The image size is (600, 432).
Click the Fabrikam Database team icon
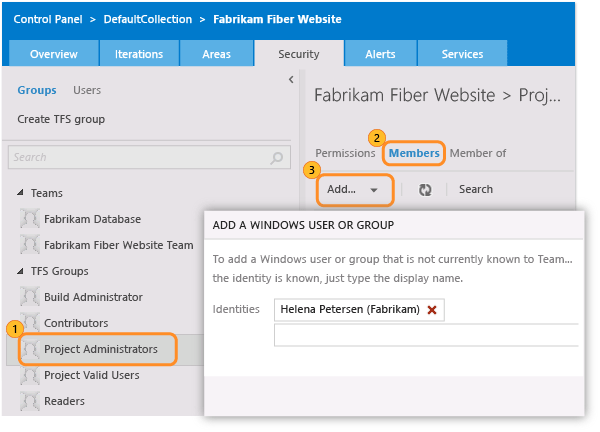30,219
